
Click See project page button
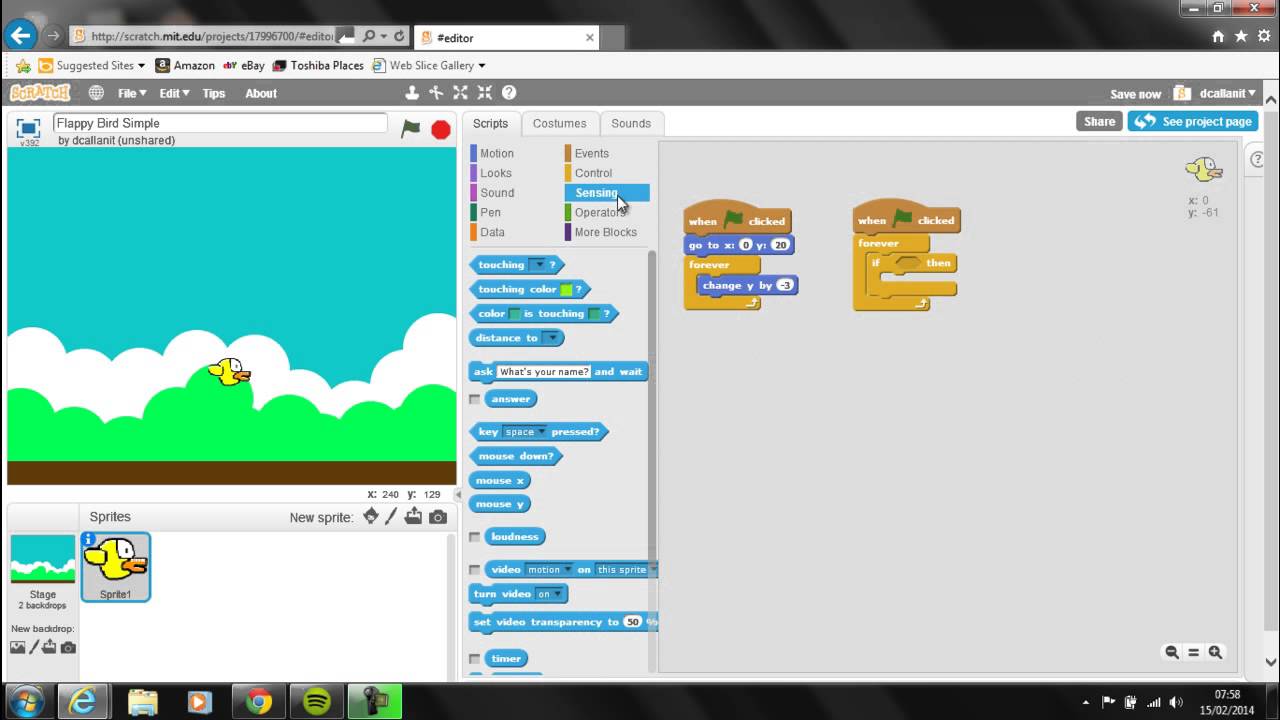pyautogui.click(x=1193, y=121)
